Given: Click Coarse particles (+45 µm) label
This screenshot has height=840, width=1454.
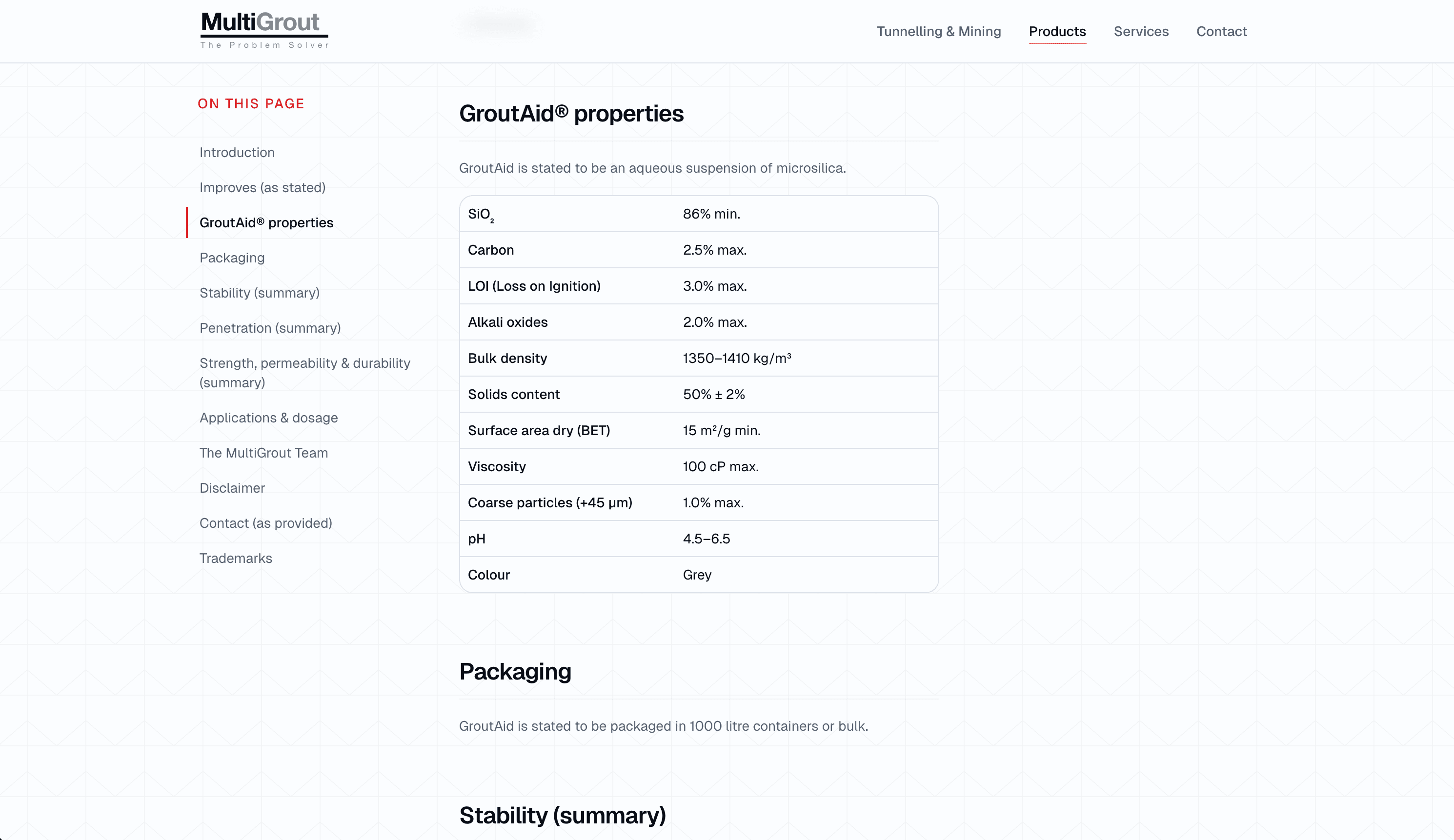Looking at the screenshot, I should (550, 502).
